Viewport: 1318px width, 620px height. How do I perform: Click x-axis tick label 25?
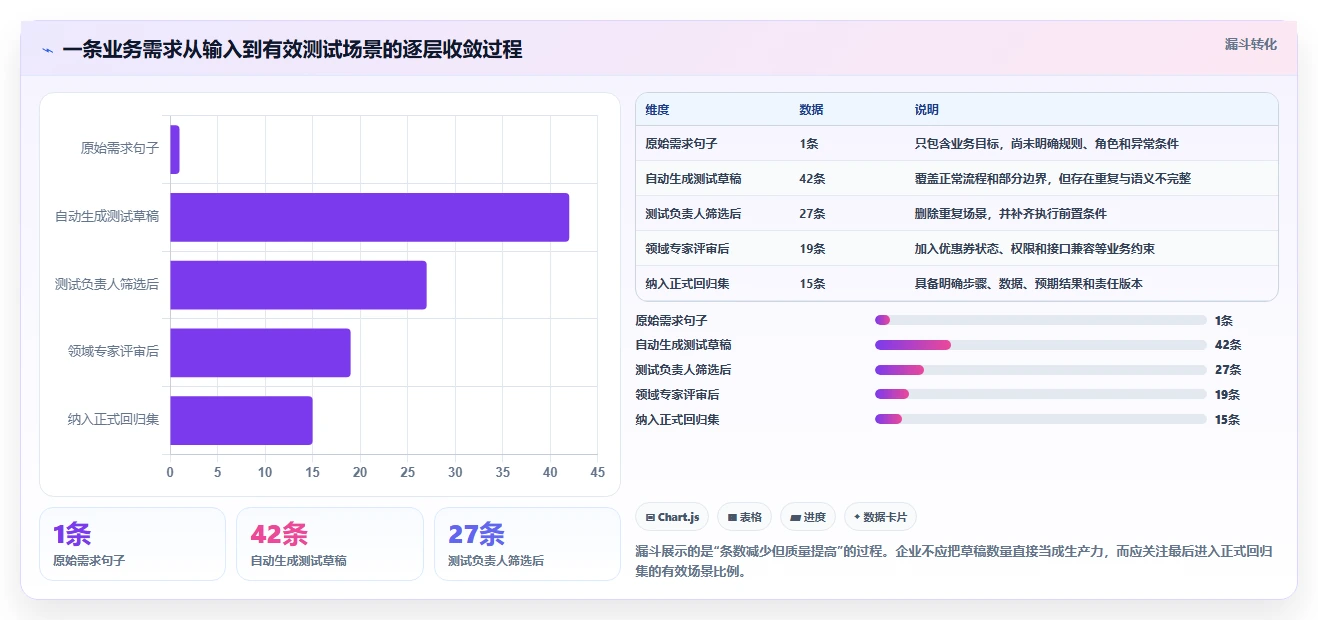pos(408,472)
